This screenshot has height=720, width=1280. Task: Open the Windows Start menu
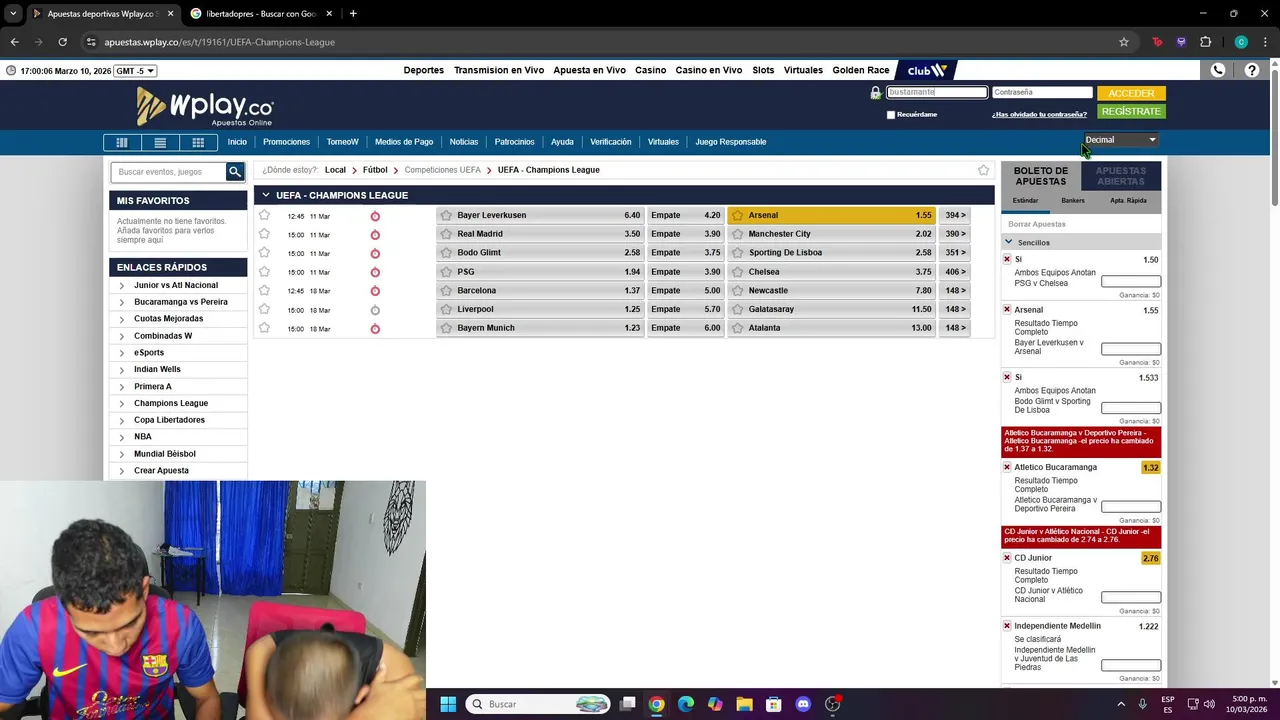(x=448, y=704)
